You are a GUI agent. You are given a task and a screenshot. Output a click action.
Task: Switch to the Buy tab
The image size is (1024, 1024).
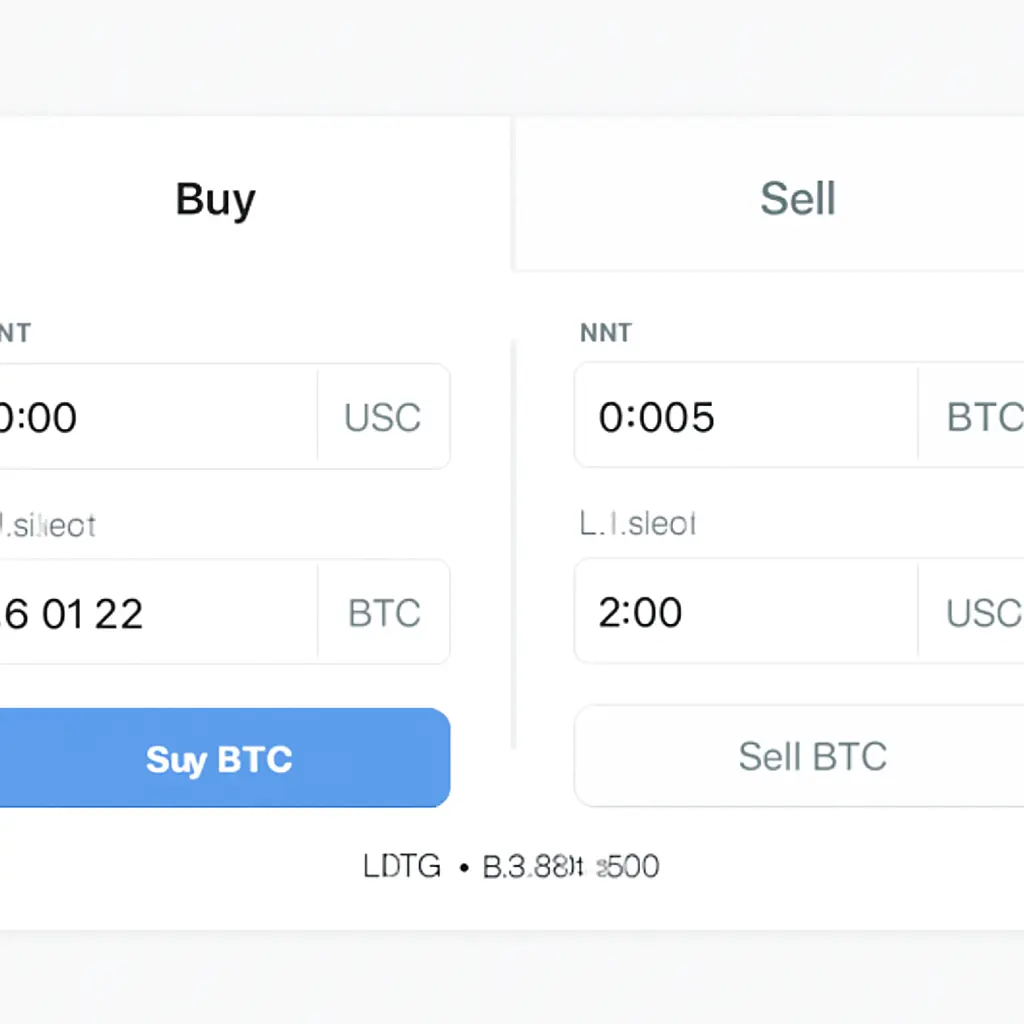[x=214, y=199]
